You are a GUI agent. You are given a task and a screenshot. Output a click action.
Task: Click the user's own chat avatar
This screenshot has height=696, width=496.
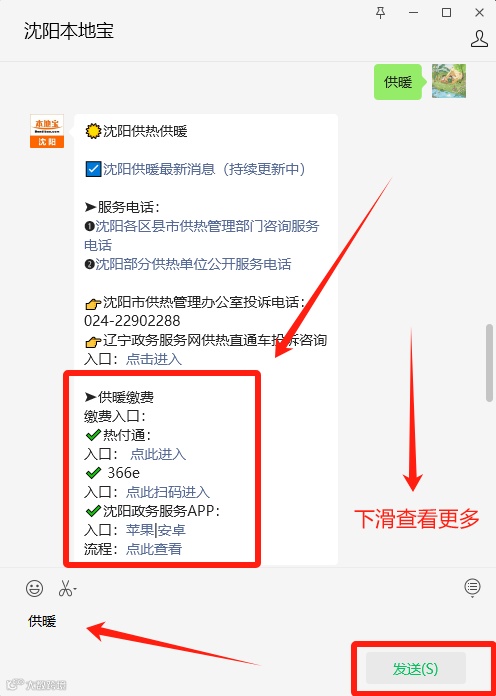tap(449, 81)
